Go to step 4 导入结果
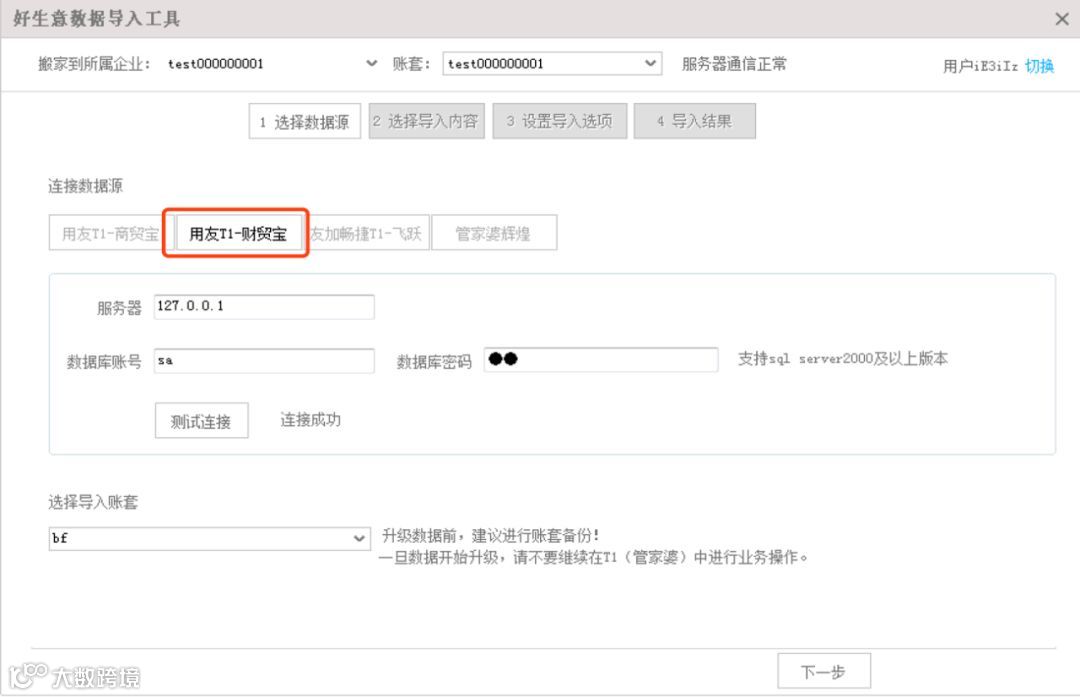The image size is (1080, 697). 694,121
